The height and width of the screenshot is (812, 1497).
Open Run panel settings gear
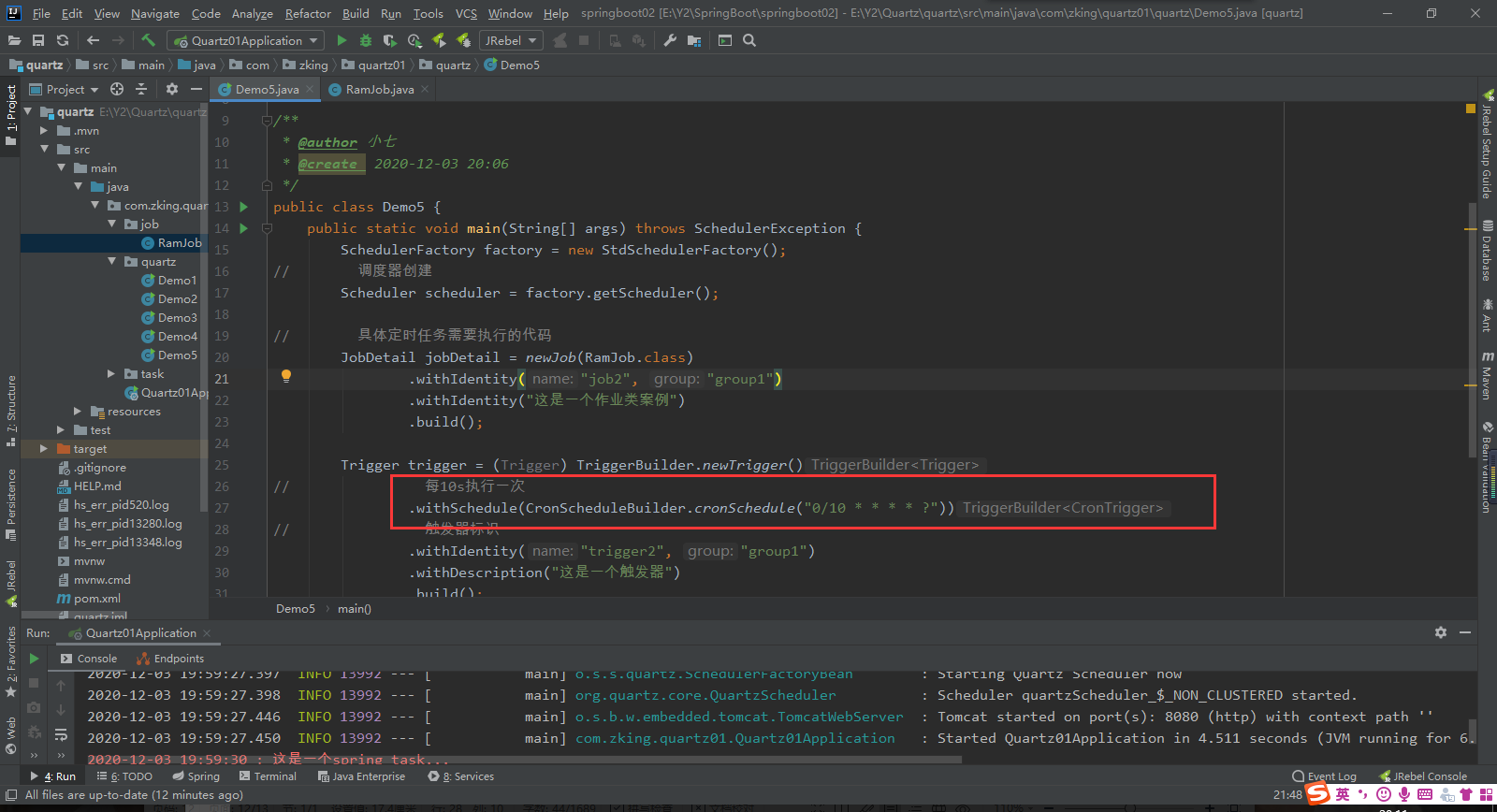[x=1441, y=632]
